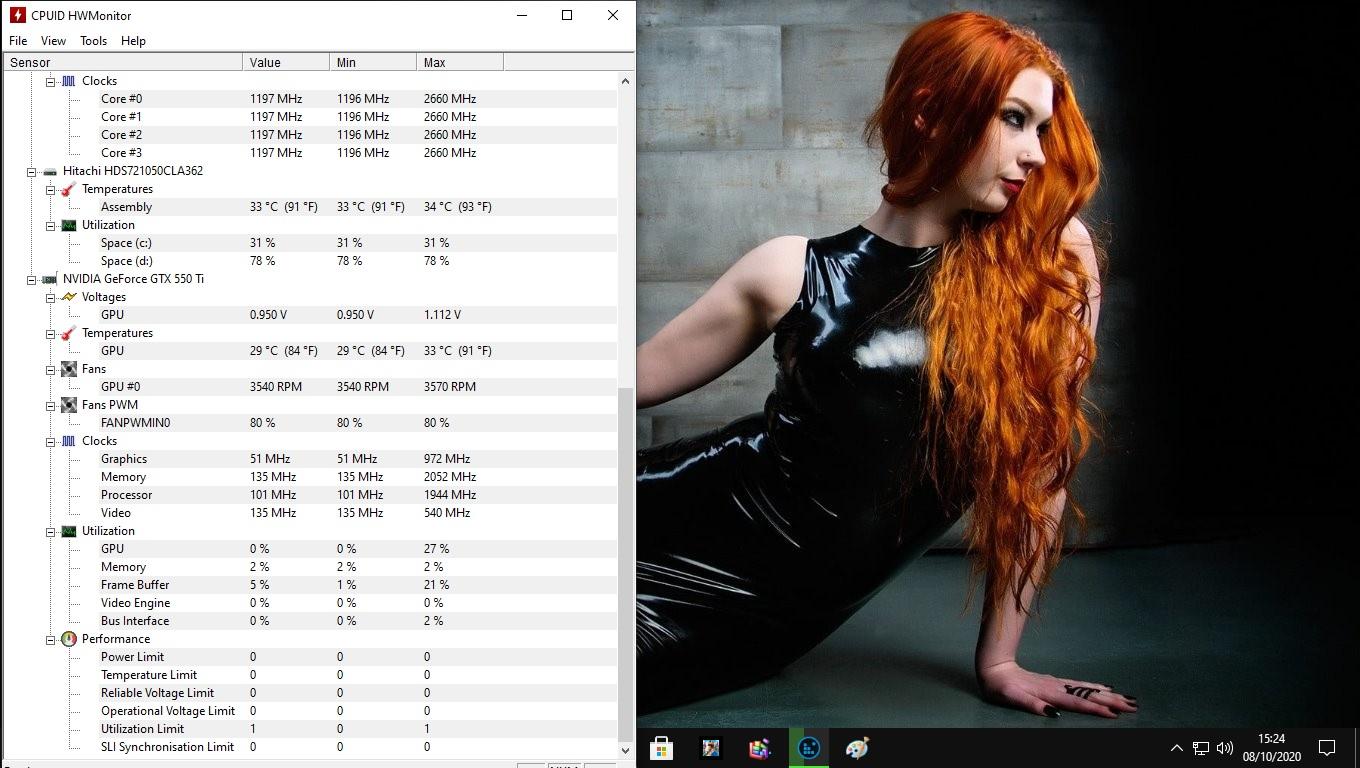The height and width of the screenshot is (768, 1360).
Task: Click the Hitachi hard drive icon
Action: tap(50, 171)
